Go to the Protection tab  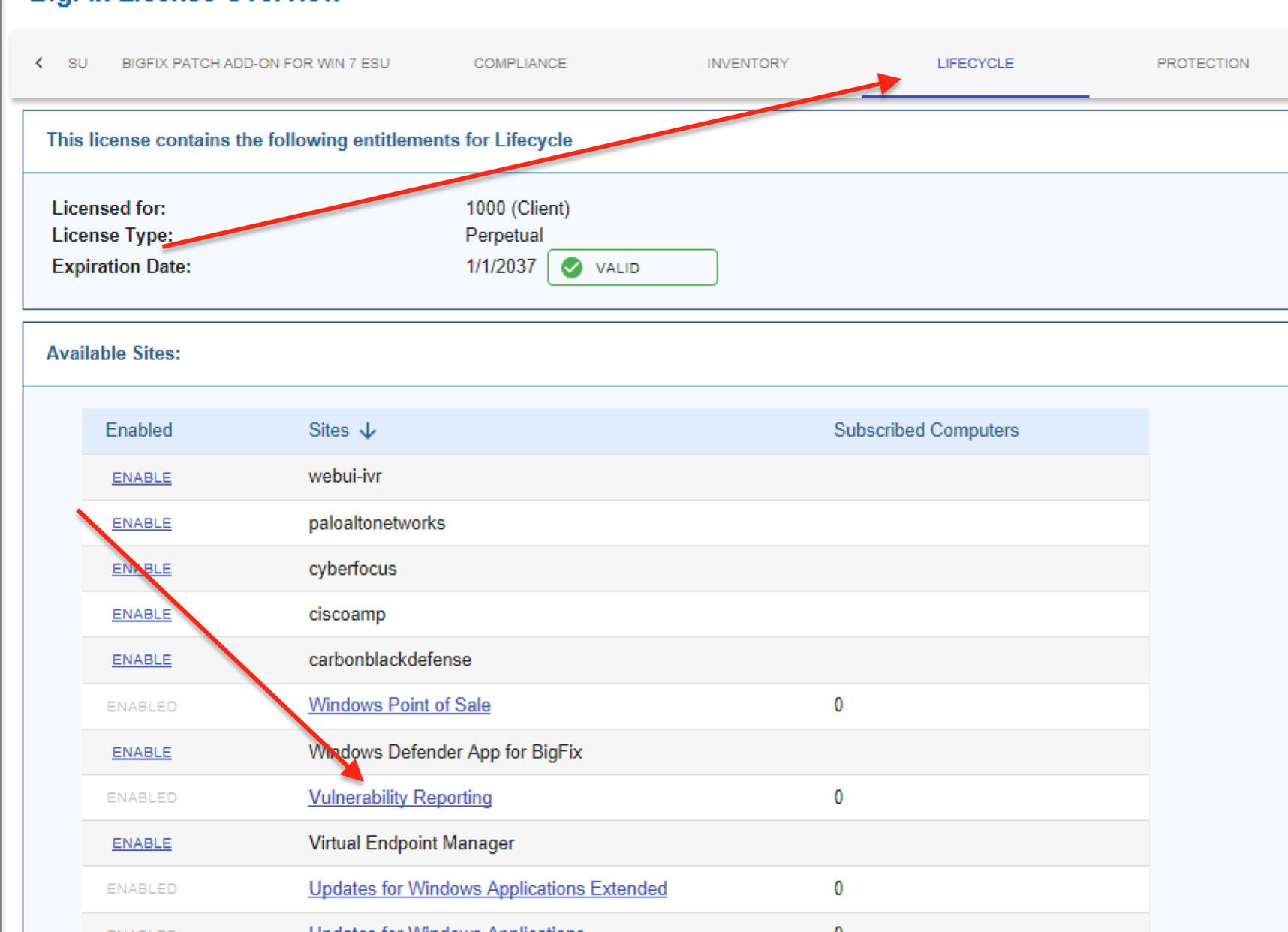click(1202, 64)
